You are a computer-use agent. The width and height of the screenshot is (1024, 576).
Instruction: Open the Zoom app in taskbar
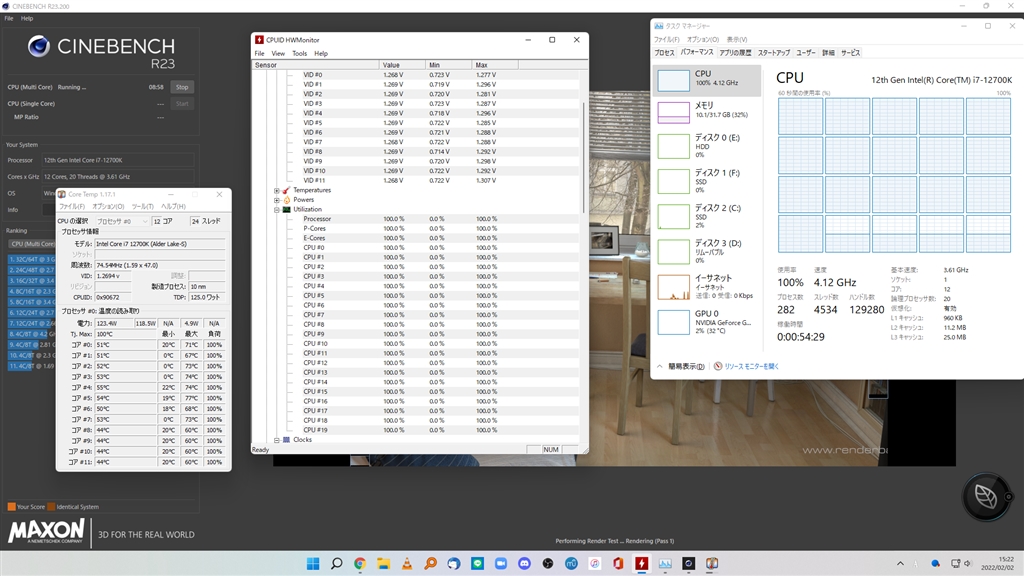coord(501,563)
